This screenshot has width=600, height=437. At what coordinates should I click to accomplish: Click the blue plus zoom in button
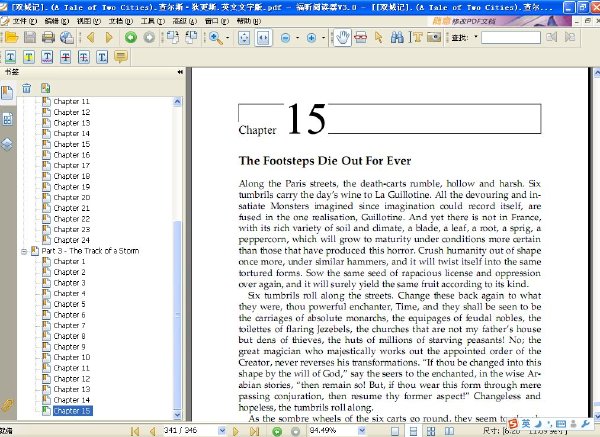coord(311,38)
